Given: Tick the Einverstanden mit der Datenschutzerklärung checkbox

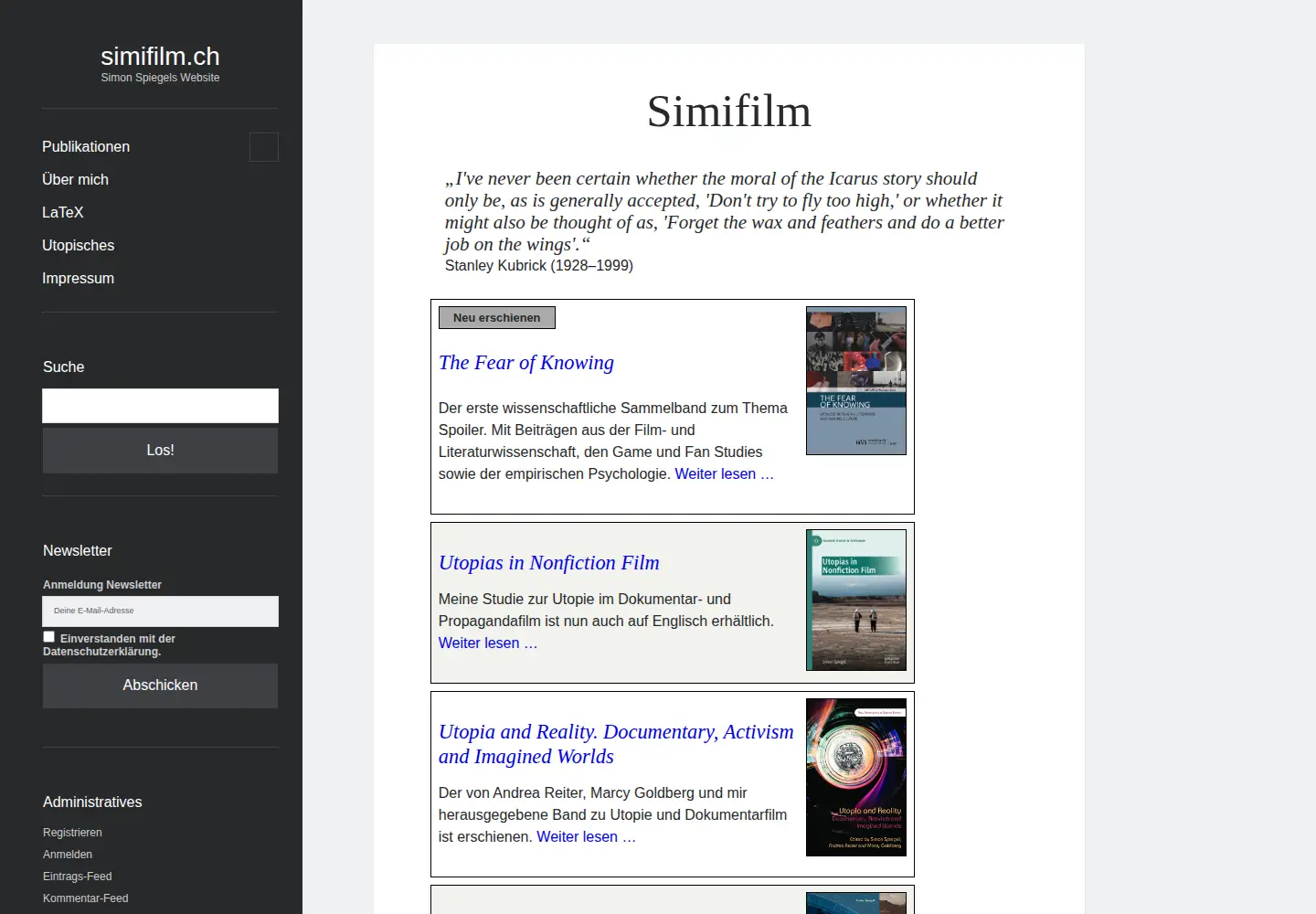Looking at the screenshot, I should click(49, 637).
